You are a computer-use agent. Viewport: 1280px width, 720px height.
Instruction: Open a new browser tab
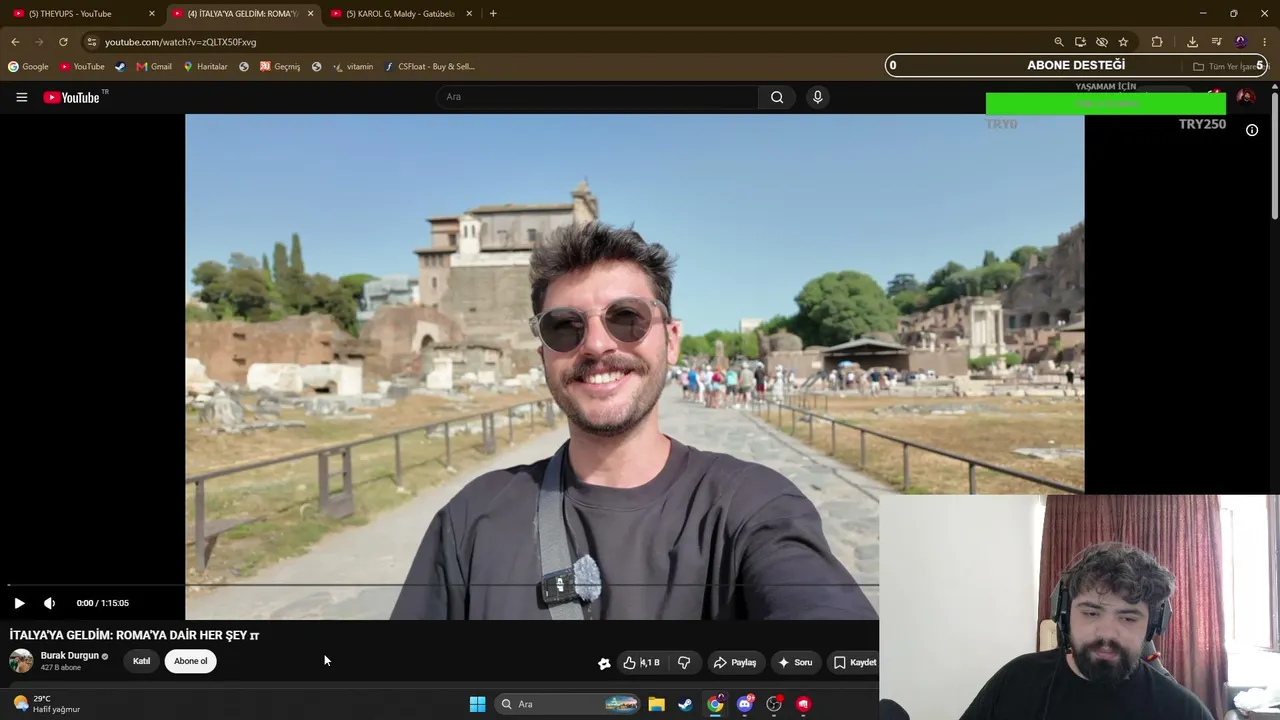click(x=493, y=14)
